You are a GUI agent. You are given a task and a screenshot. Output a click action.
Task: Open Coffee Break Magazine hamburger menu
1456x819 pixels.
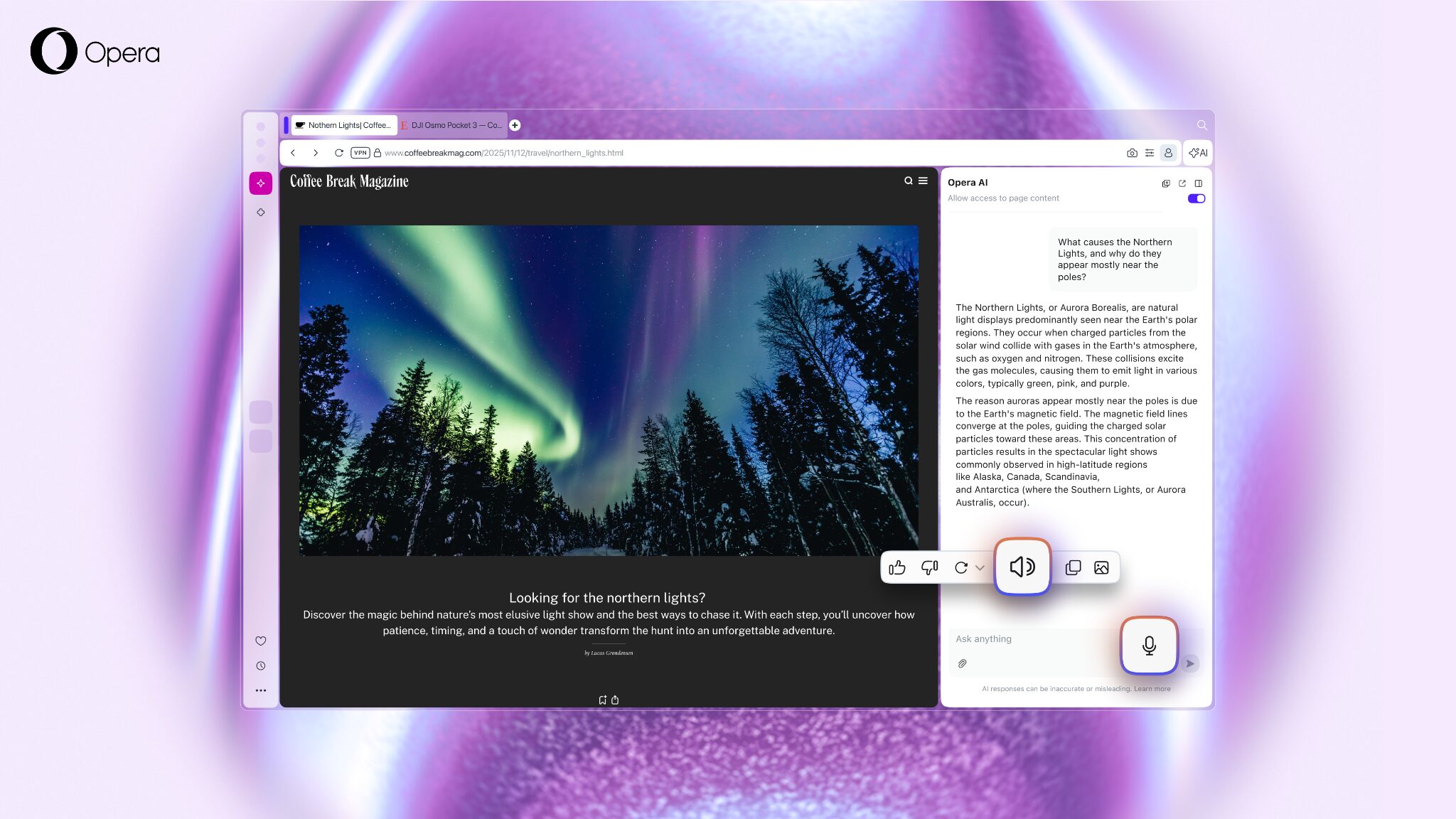coord(923,181)
